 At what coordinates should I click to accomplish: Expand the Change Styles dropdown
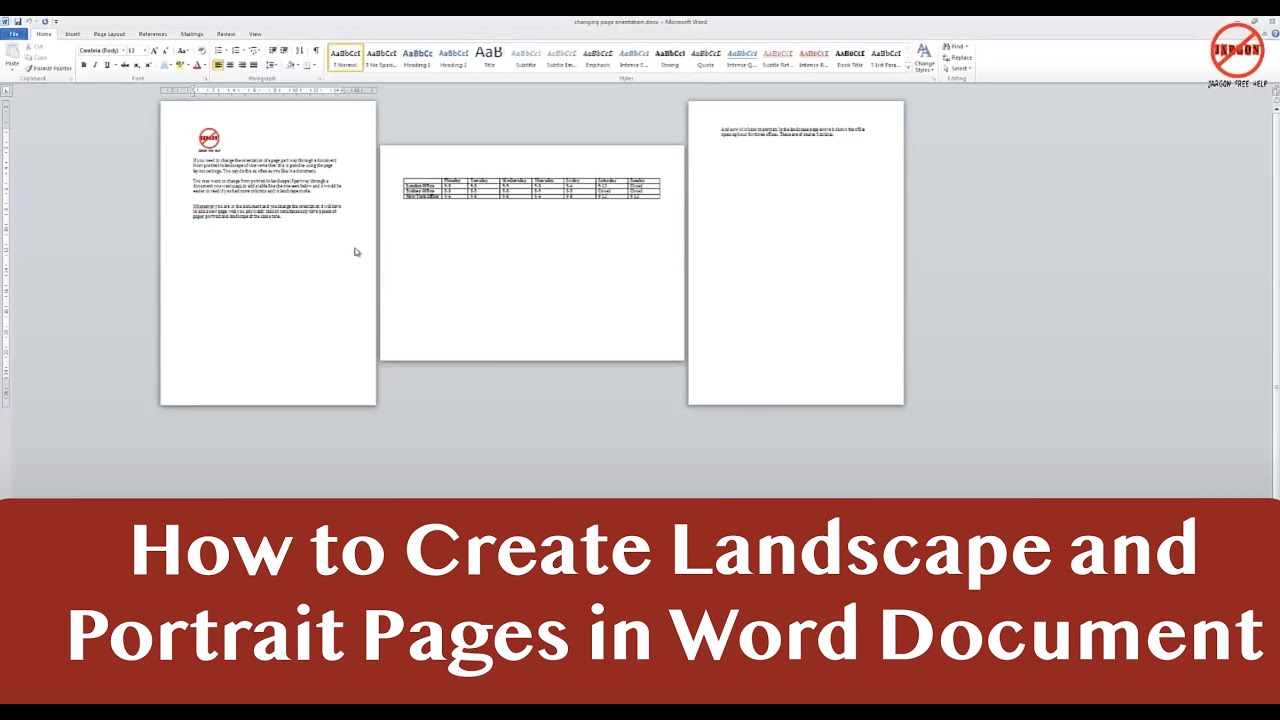click(x=923, y=60)
